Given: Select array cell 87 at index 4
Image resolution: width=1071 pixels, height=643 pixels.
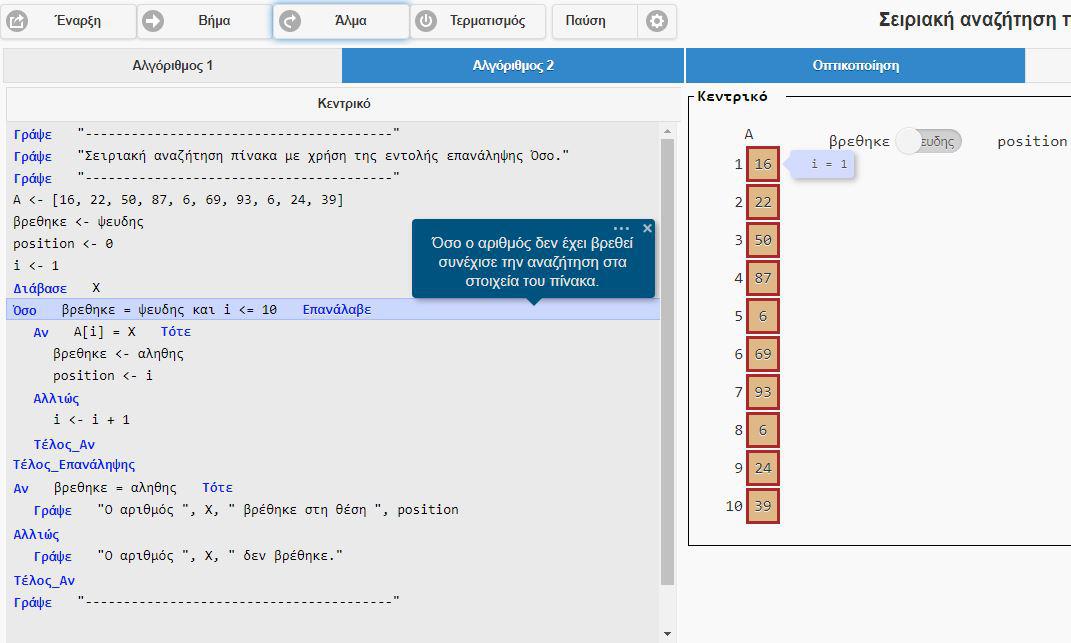Looking at the screenshot, I should tap(763, 278).
